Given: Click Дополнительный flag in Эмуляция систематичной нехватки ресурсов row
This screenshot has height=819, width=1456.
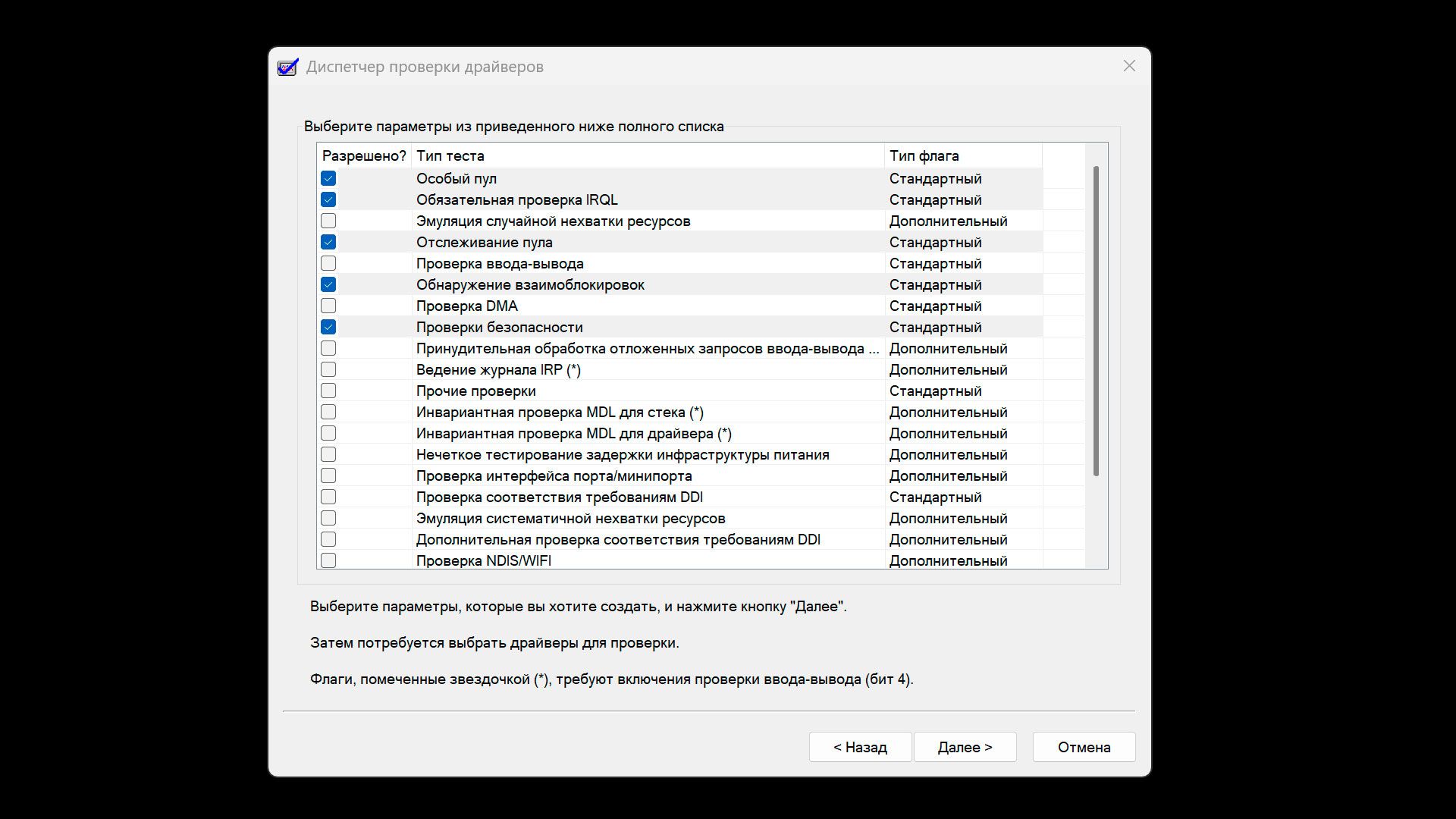Looking at the screenshot, I should [948, 518].
